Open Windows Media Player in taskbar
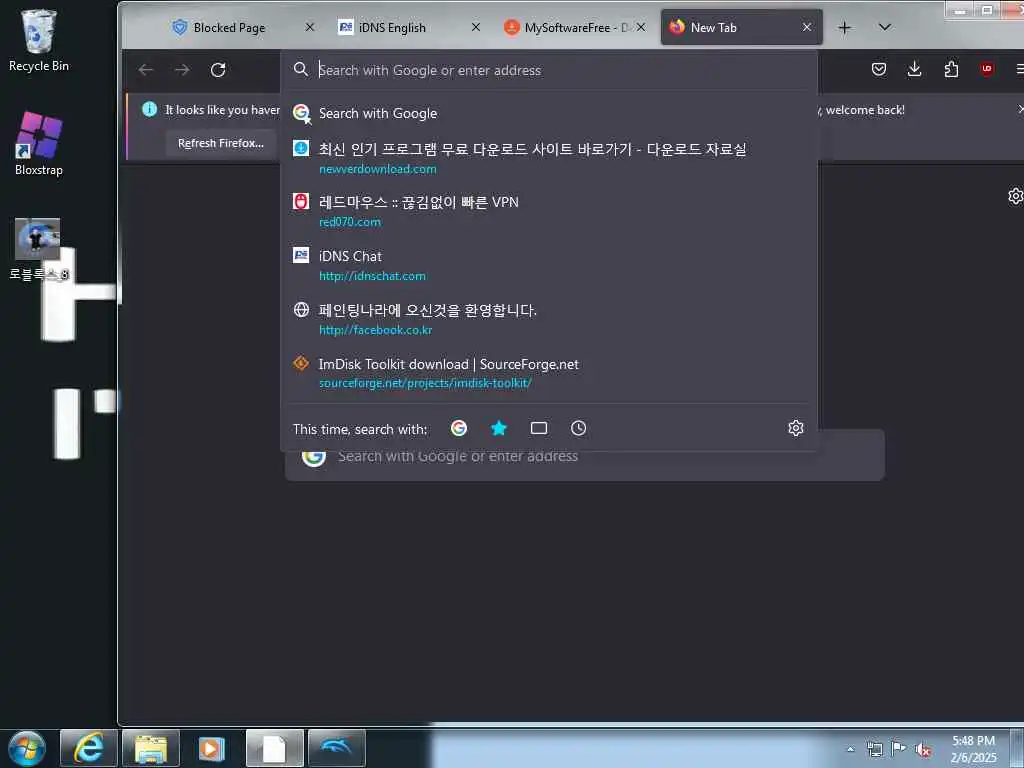Viewport: 1024px width, 768px height. pyautogui.click(x=212, y=748)
